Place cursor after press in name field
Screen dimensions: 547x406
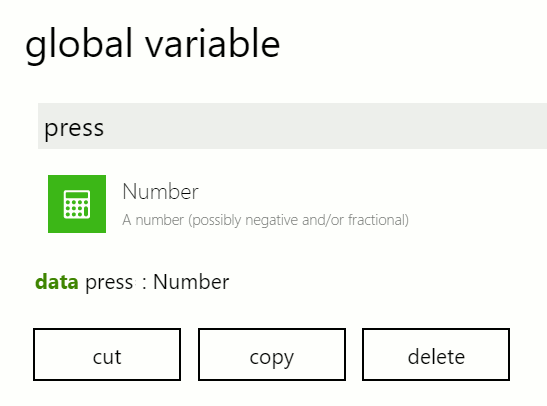[x=105, y=128]
